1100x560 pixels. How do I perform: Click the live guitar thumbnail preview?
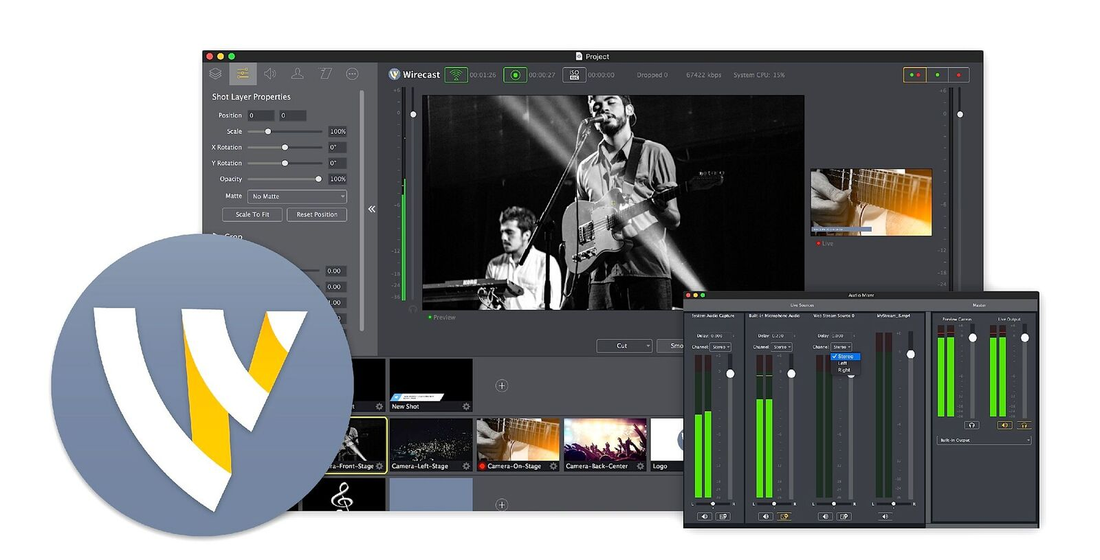(871, 202)
